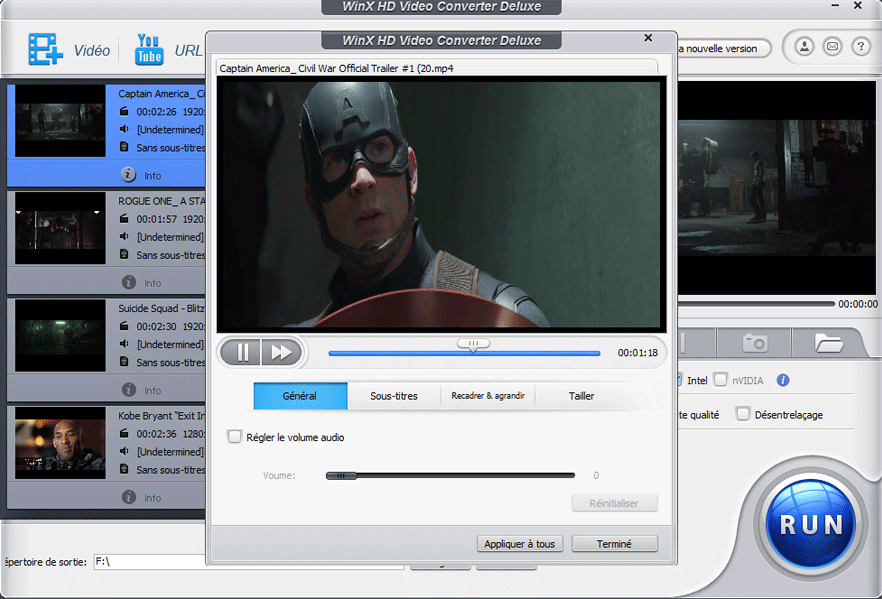
Task: Open the YouTube URL downloader icon
Action: (x=149, y=49)
